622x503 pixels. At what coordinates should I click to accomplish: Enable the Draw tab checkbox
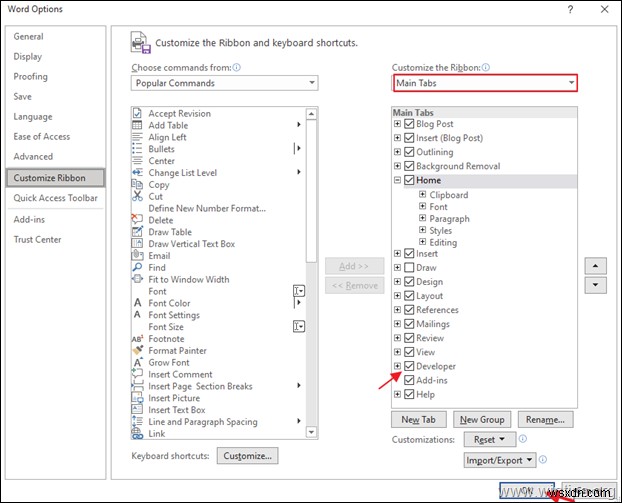pyautogui.click(x=409, y=267)
